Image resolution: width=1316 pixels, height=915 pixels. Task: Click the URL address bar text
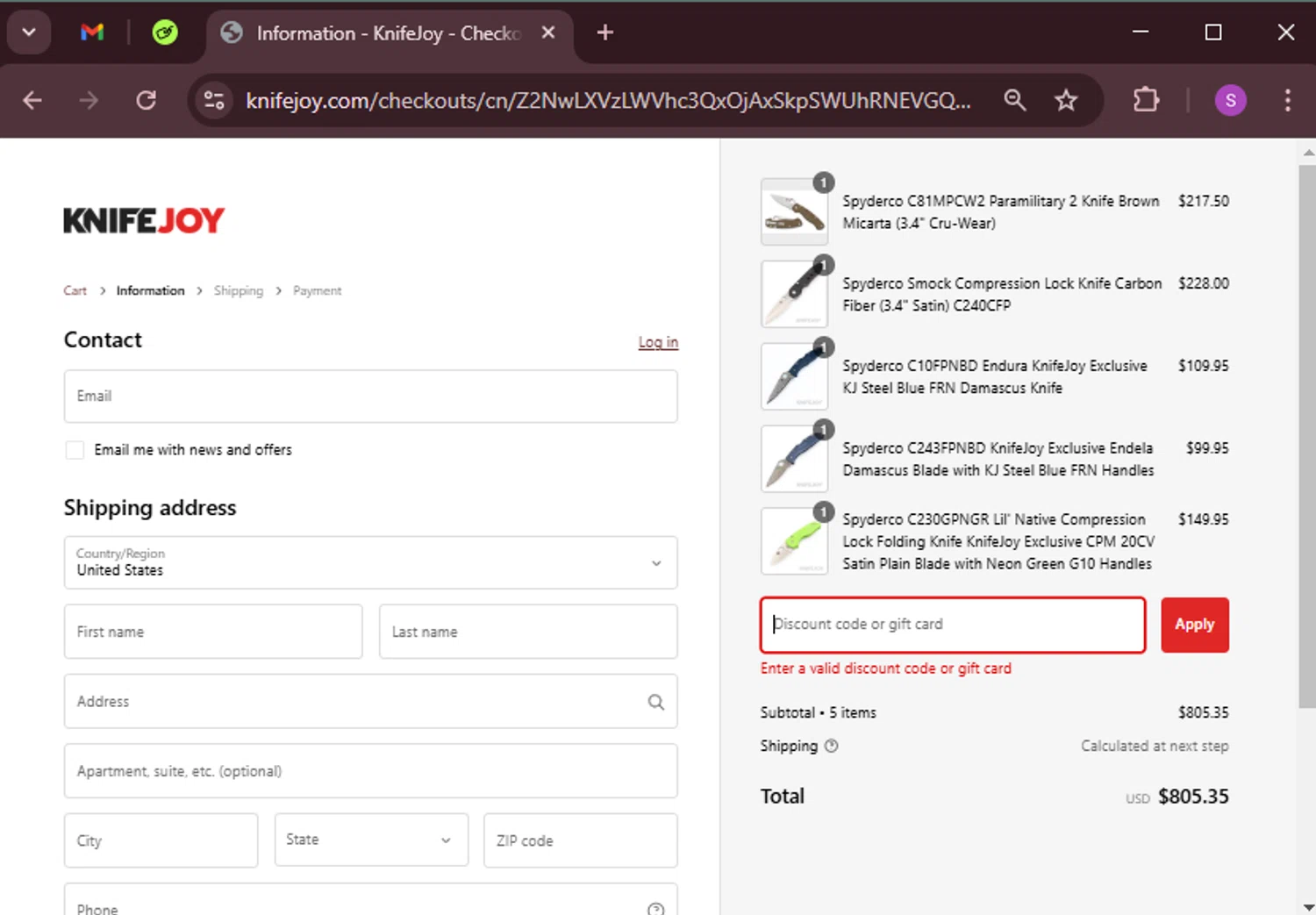pyautogui.click(x=608, y=101)
